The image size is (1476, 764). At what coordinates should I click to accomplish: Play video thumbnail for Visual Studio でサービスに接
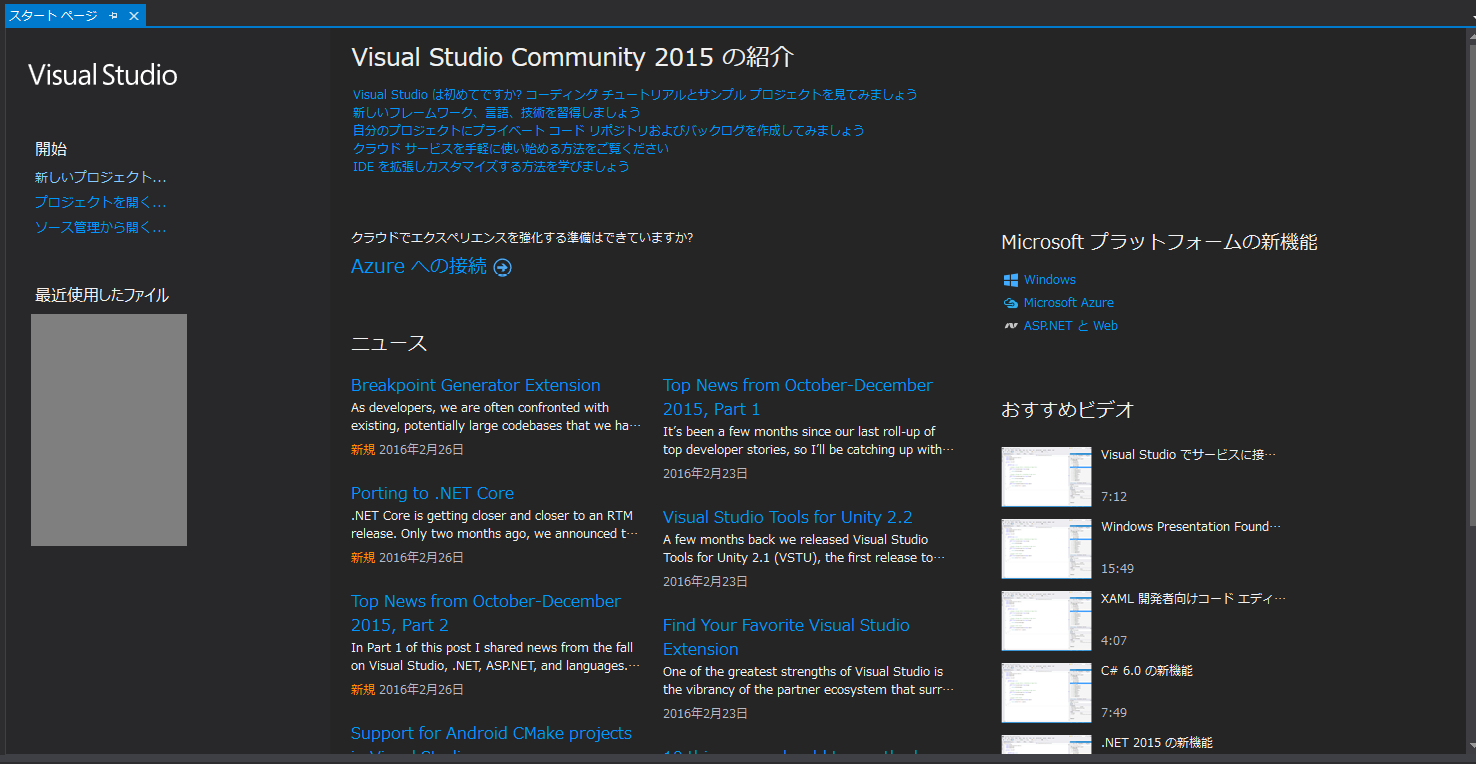1046,477
